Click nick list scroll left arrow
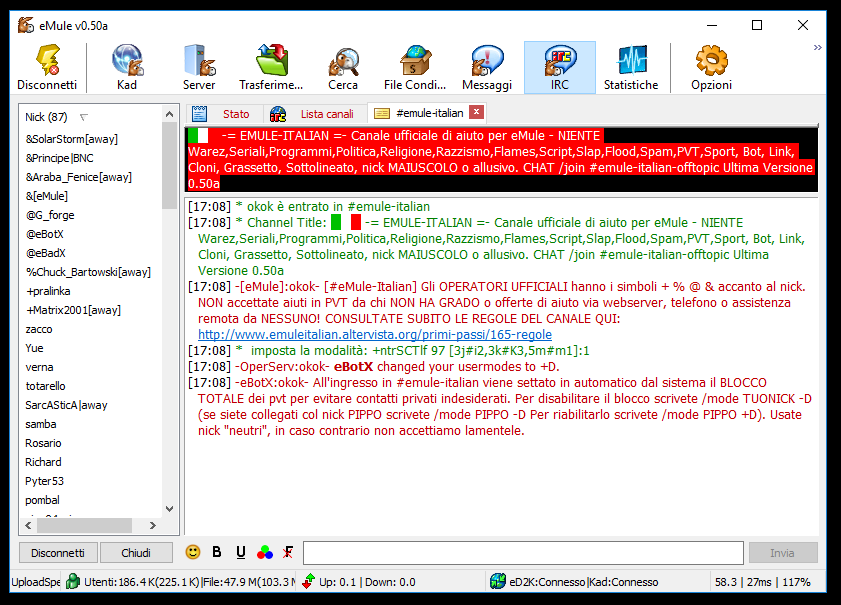 coord(28,526)
